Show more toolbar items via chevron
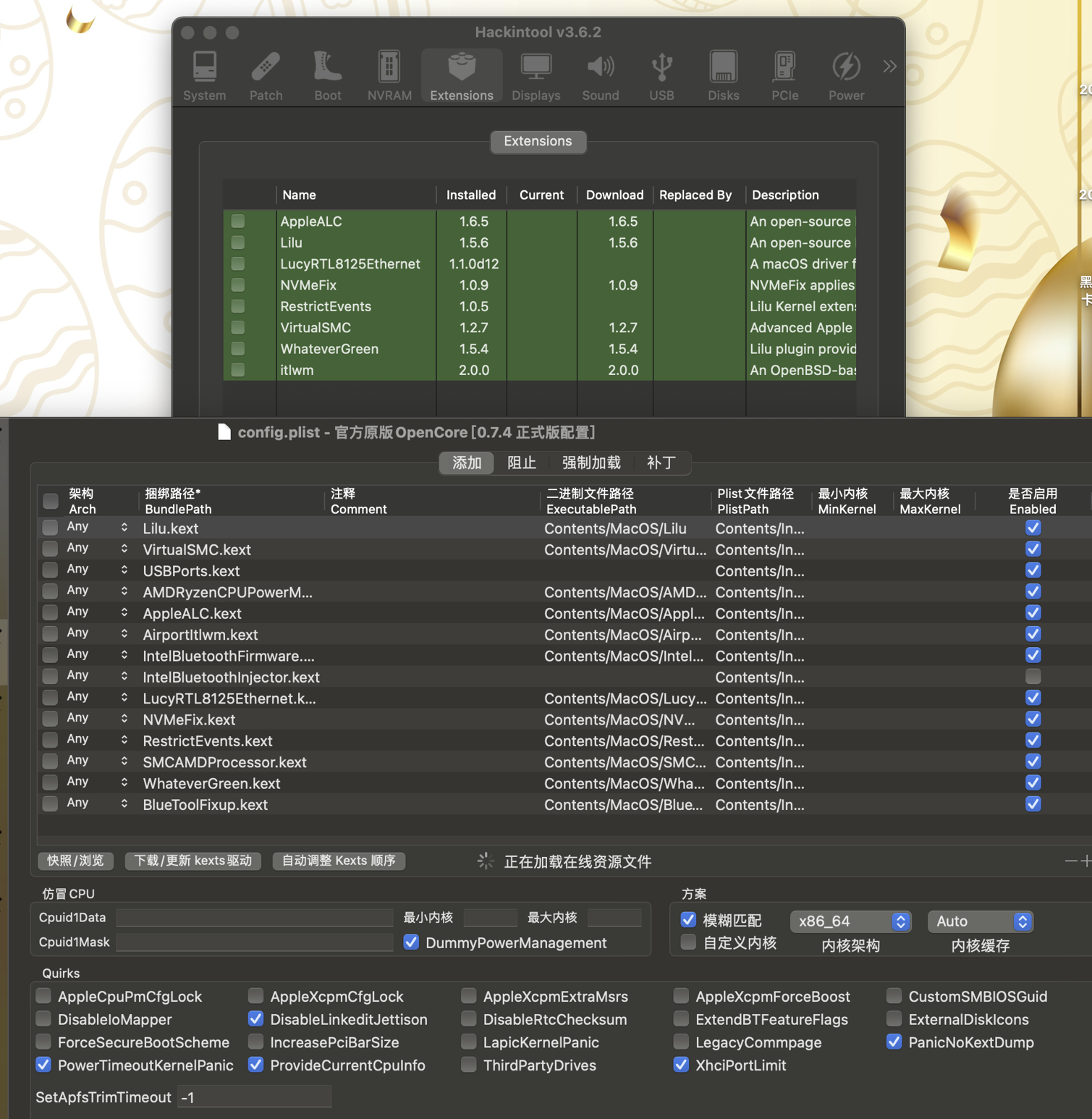 point(889,67)
